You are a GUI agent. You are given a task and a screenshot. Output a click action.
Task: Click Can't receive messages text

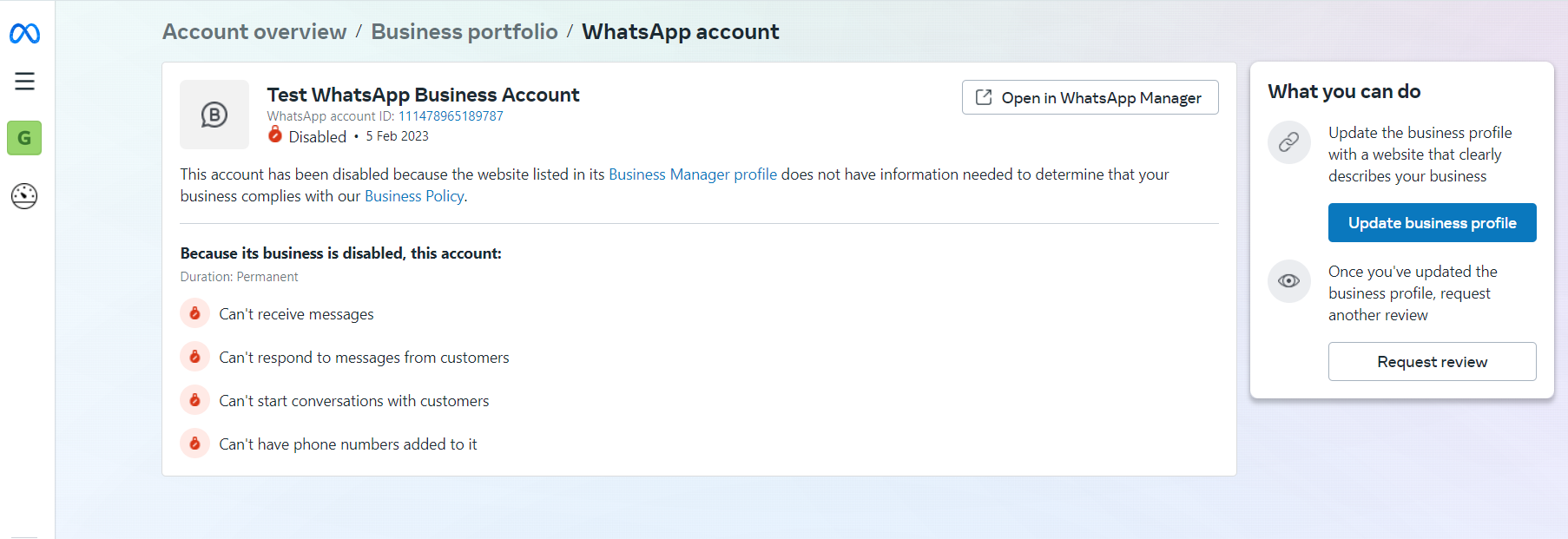(296, 314)
